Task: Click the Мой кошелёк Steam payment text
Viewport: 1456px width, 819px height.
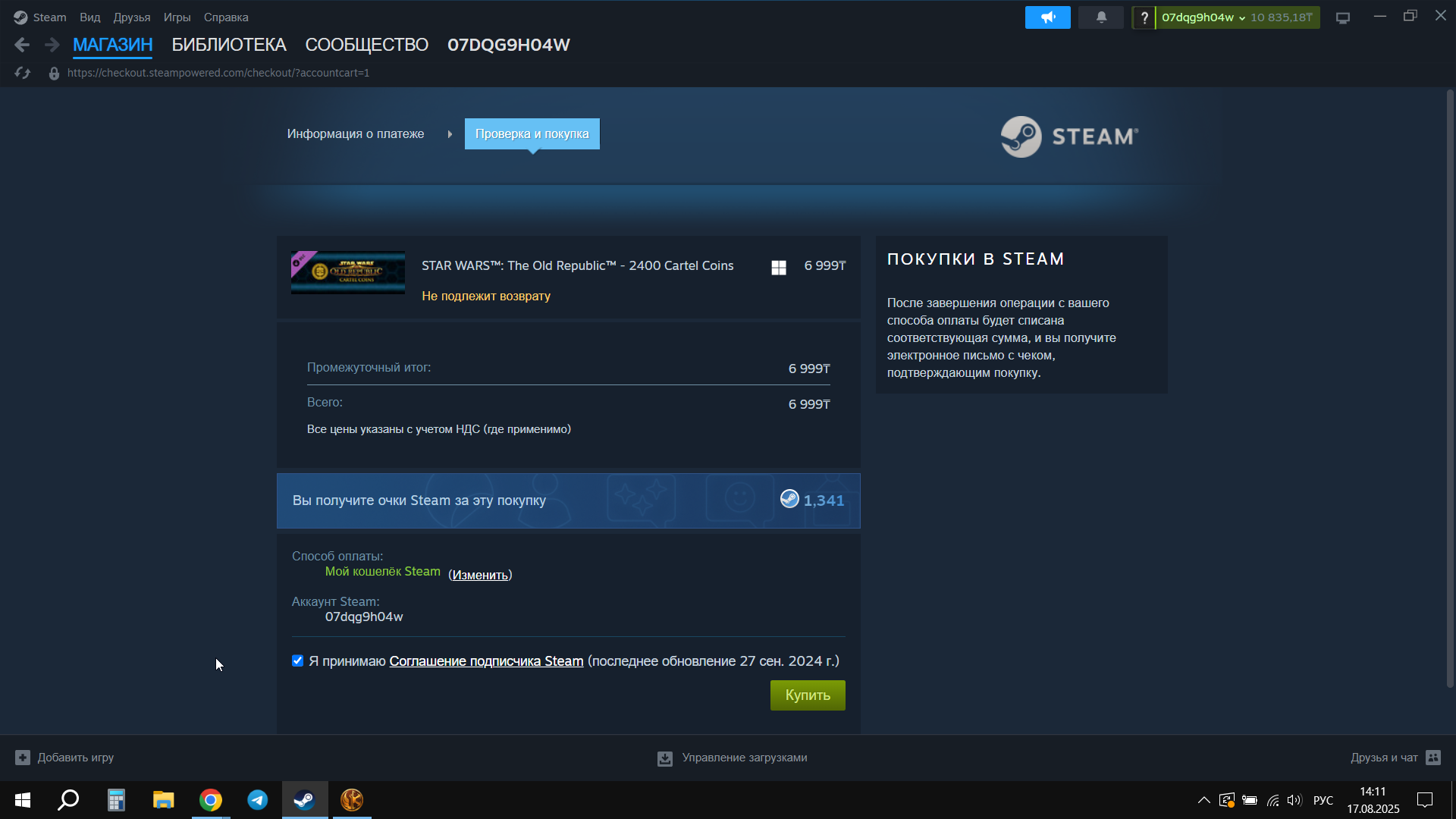Action: click(383, 571)
